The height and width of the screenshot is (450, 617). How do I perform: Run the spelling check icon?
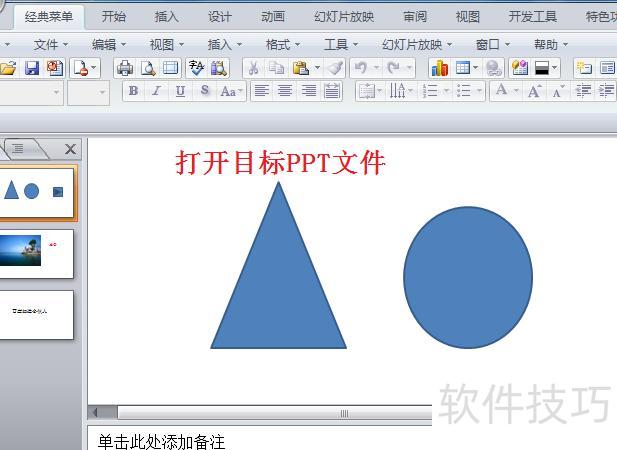(x=196, y=68)
